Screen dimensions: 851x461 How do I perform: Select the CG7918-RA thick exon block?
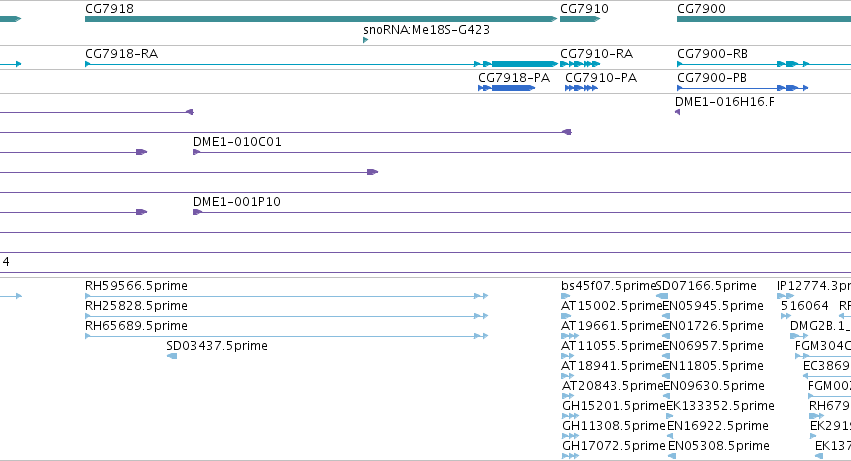524,64
